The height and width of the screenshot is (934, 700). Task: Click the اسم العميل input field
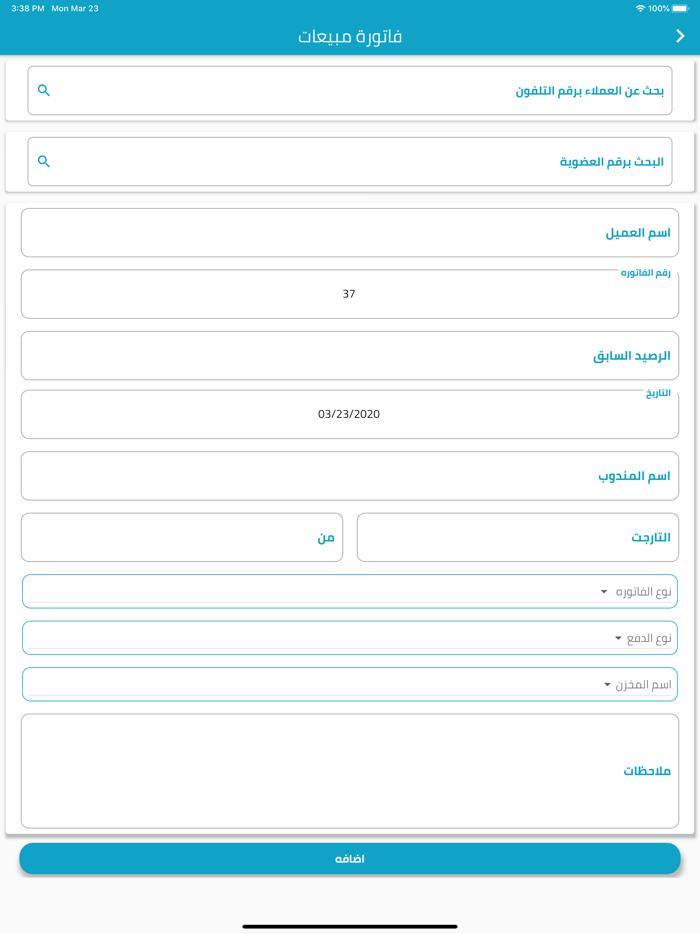tap(350, 233)
